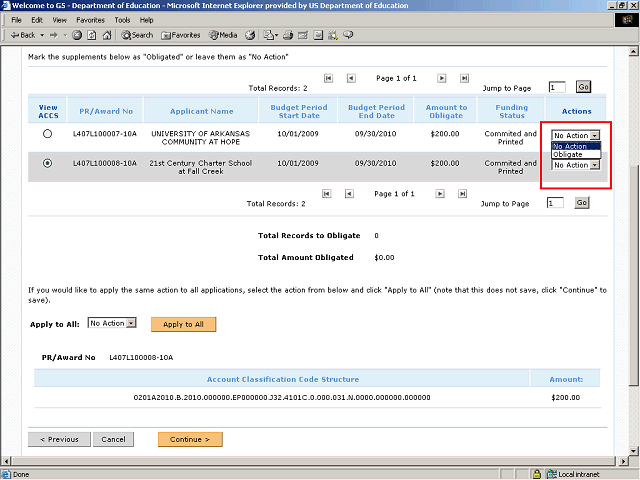
Task: Open the Back history dropdown arrow
Action: coord(42,35)
